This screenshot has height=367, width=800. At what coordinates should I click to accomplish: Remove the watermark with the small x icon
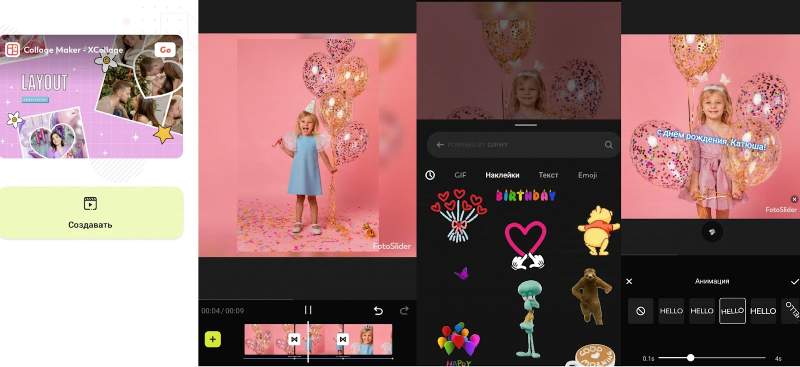[x=794, y=199]
